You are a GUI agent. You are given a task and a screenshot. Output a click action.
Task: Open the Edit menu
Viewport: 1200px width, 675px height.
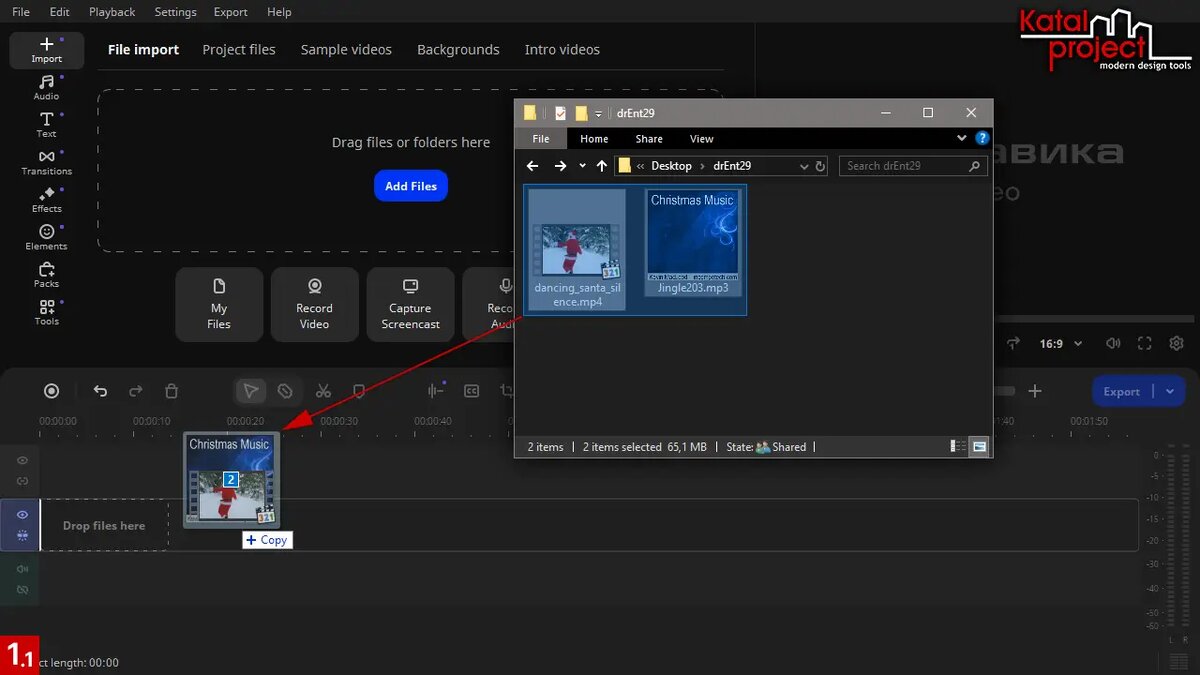[60, 12]
